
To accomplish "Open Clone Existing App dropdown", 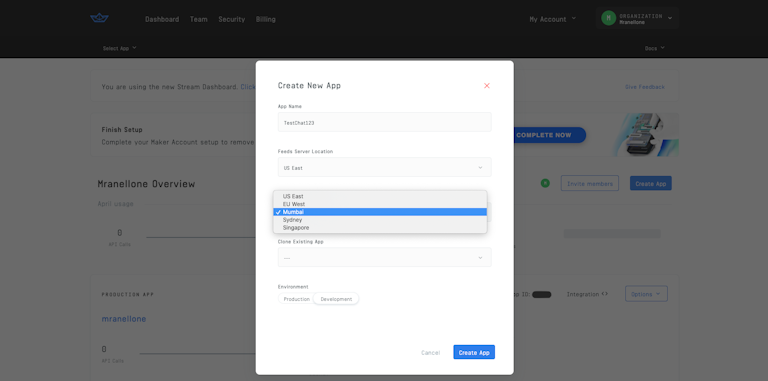I will coord(384,258).
